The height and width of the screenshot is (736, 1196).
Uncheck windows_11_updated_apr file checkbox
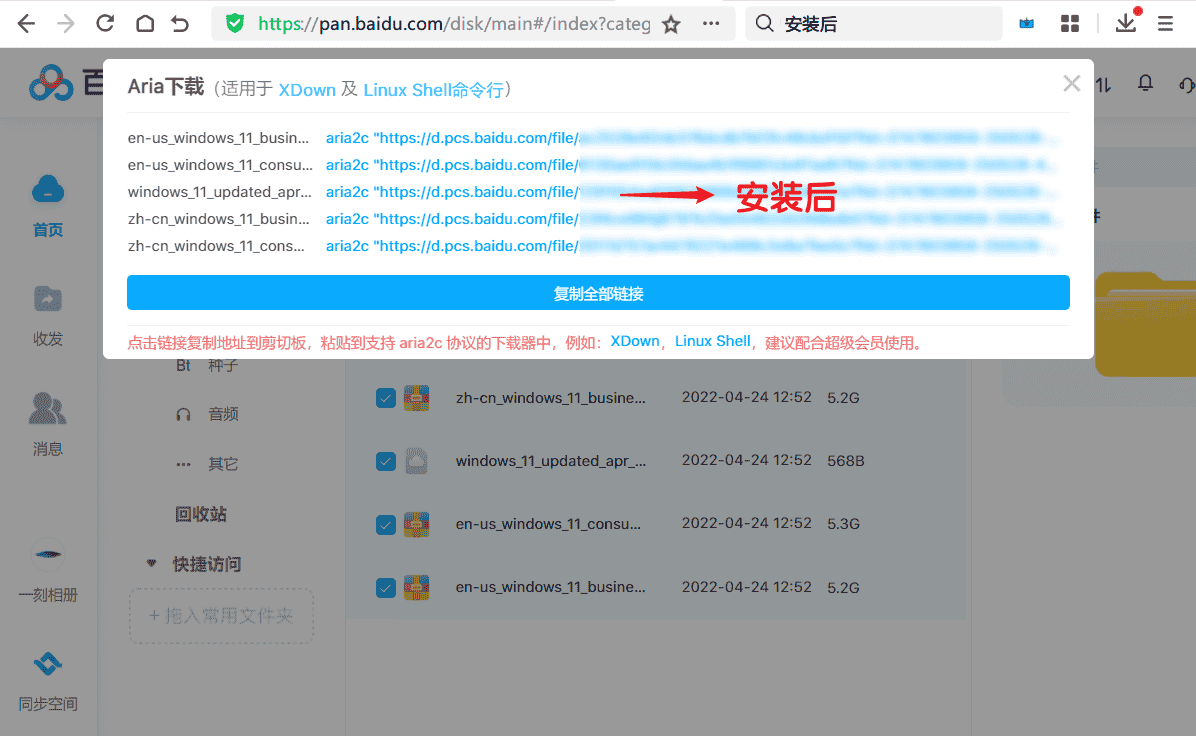point(386,461)
